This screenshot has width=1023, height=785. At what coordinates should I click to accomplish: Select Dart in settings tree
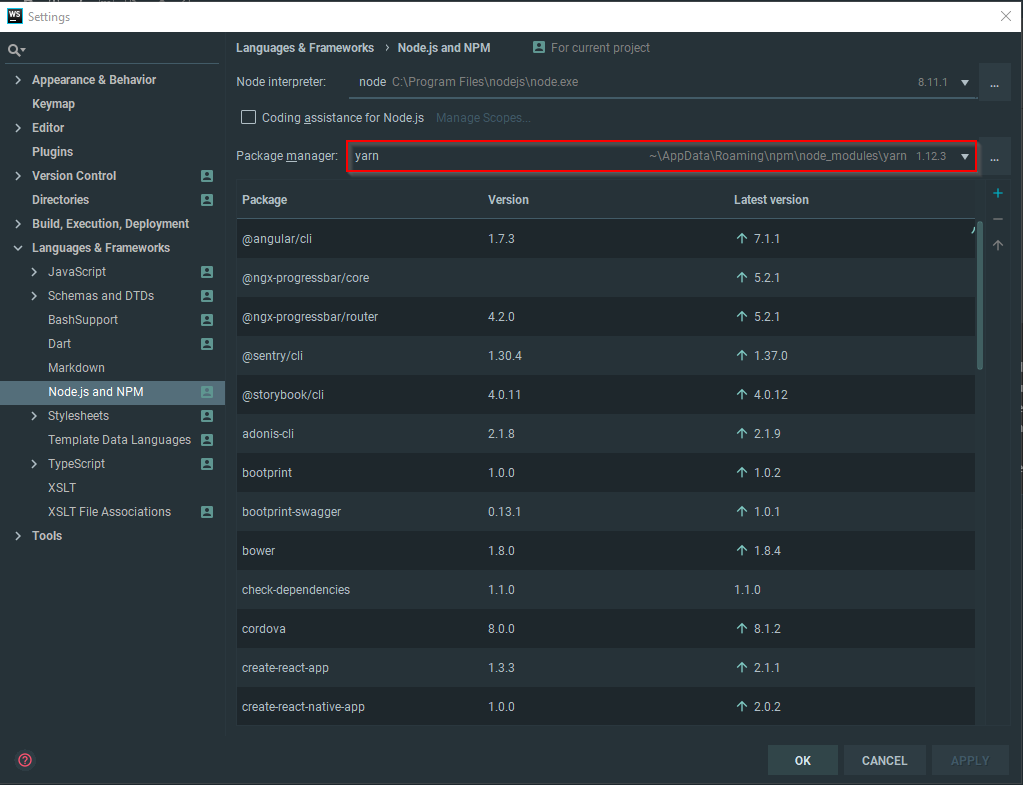click(x=59, y=344)
